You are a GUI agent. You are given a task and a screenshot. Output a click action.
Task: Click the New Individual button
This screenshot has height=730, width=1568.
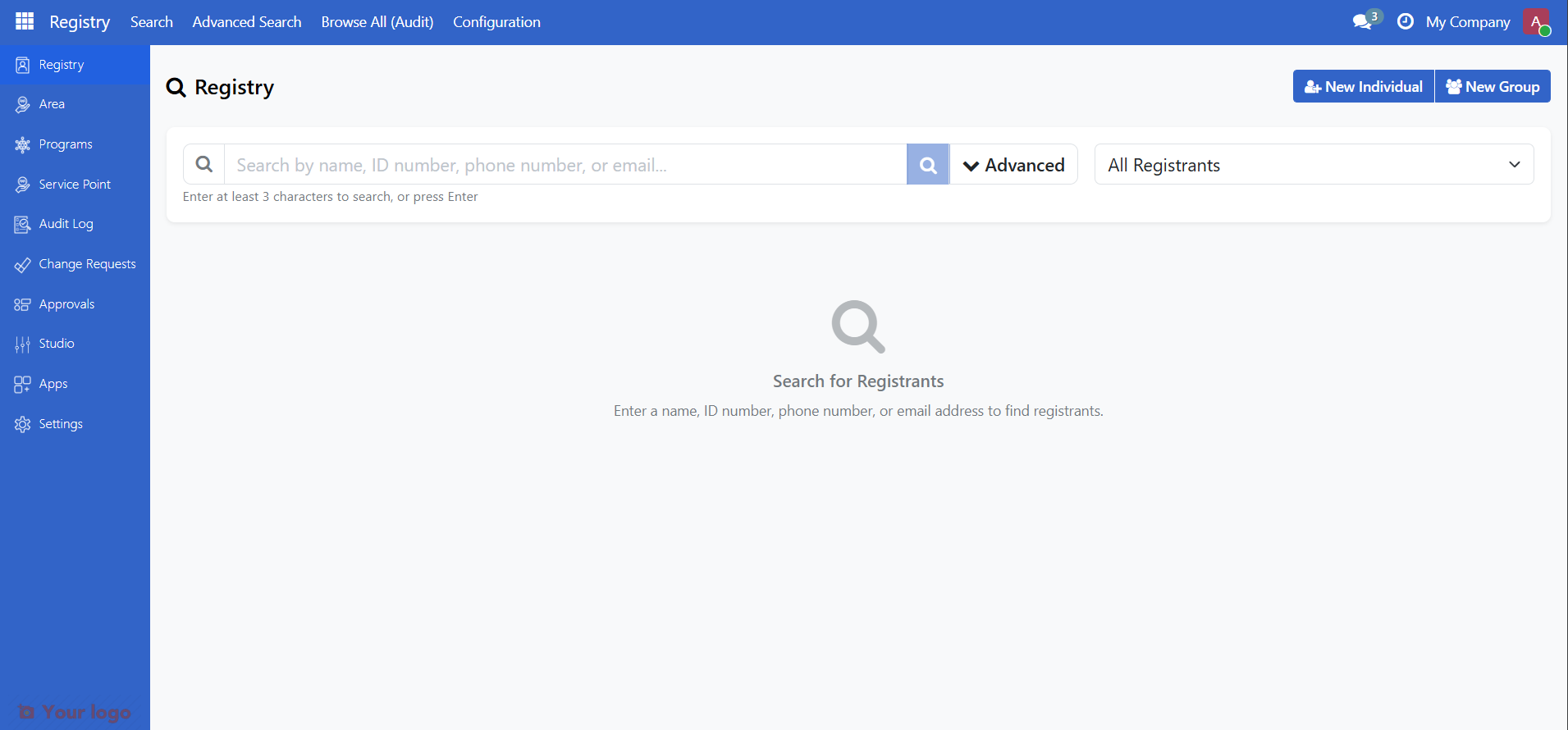pos(1363,86)
